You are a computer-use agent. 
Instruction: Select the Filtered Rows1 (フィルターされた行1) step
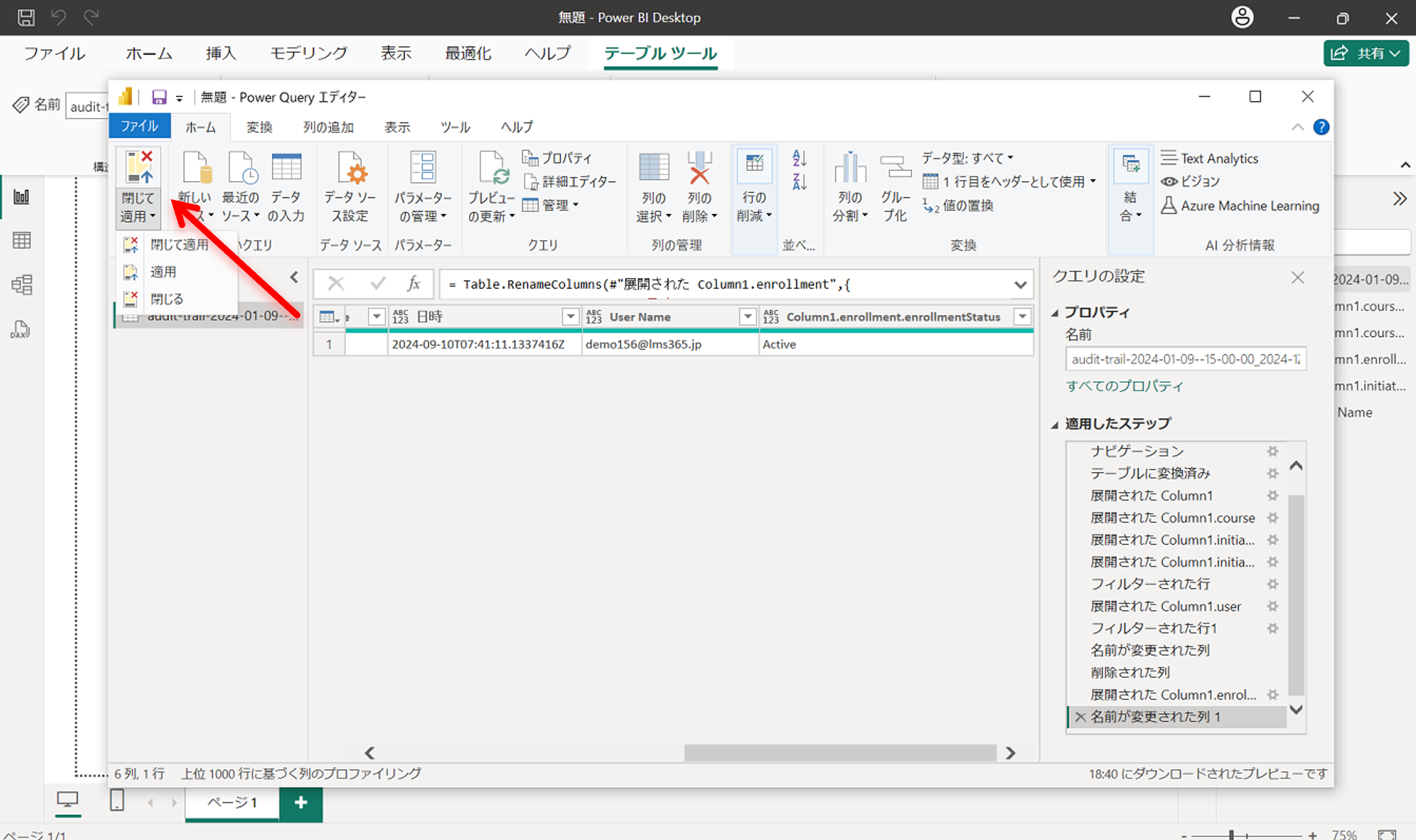pos(1153,628)
